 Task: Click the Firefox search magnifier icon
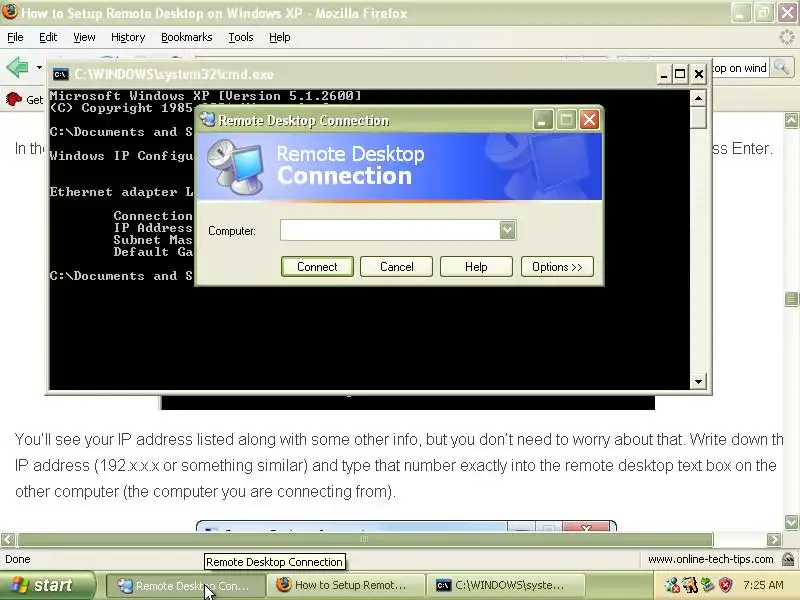click(782, 67)
